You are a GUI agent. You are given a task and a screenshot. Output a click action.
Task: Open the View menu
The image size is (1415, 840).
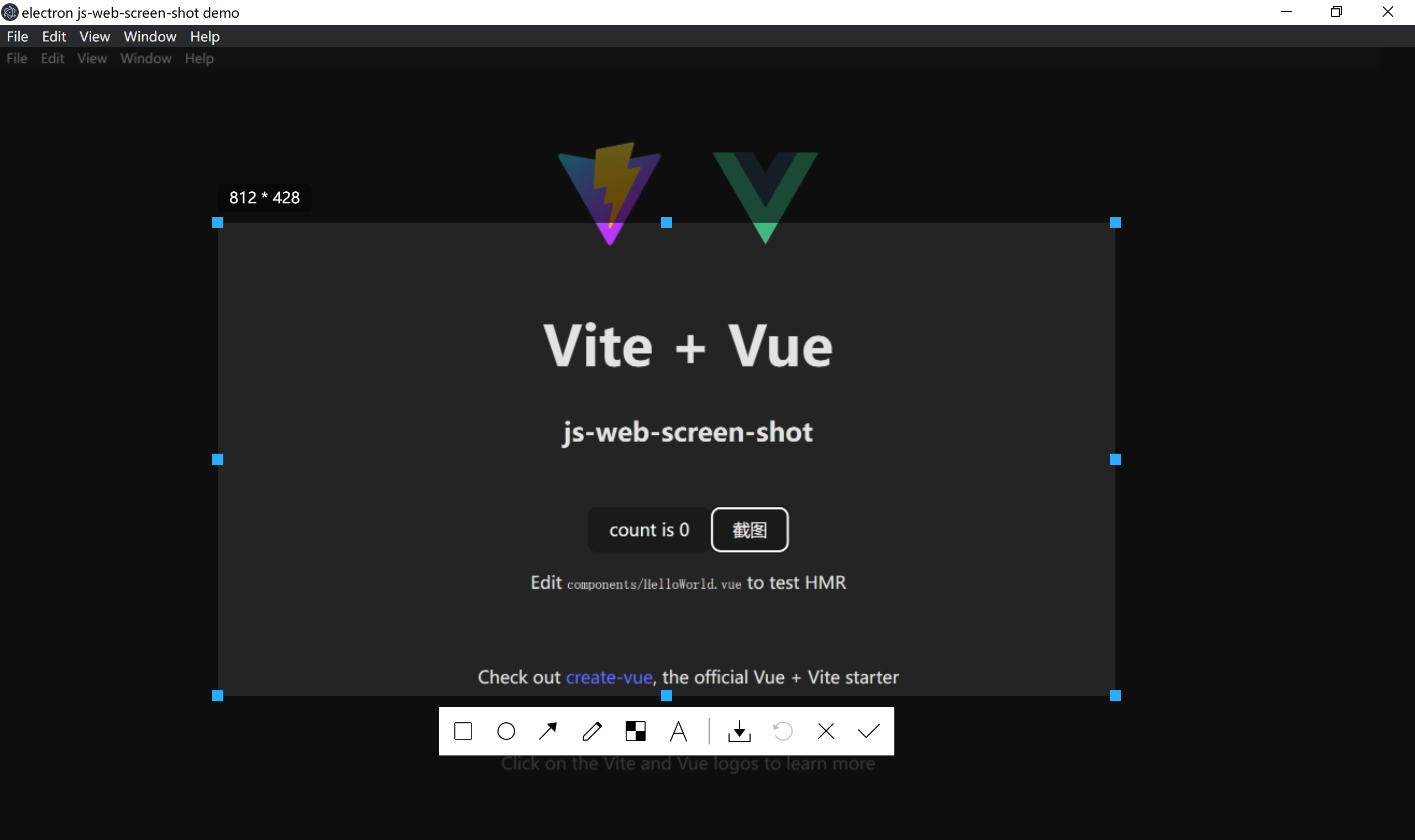[x=94, y=36]
